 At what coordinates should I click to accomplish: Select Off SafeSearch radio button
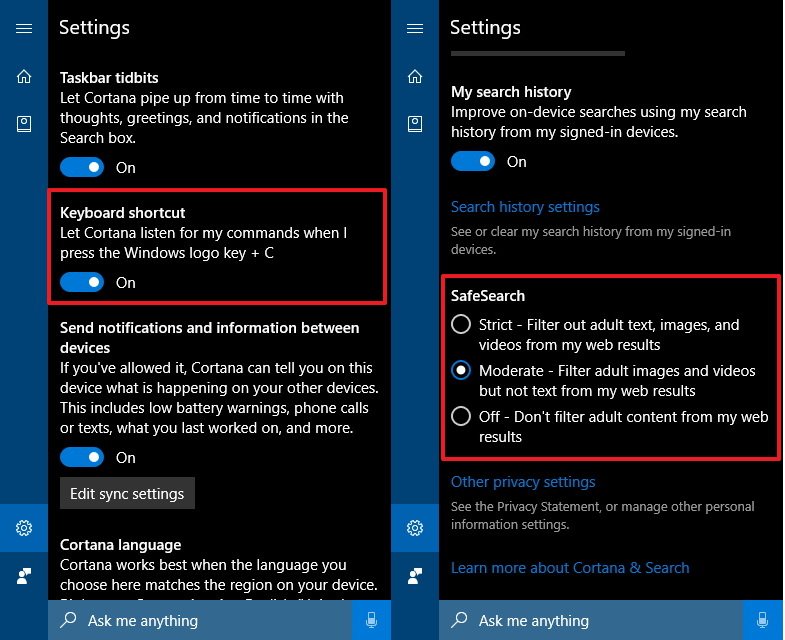(461, 416)
